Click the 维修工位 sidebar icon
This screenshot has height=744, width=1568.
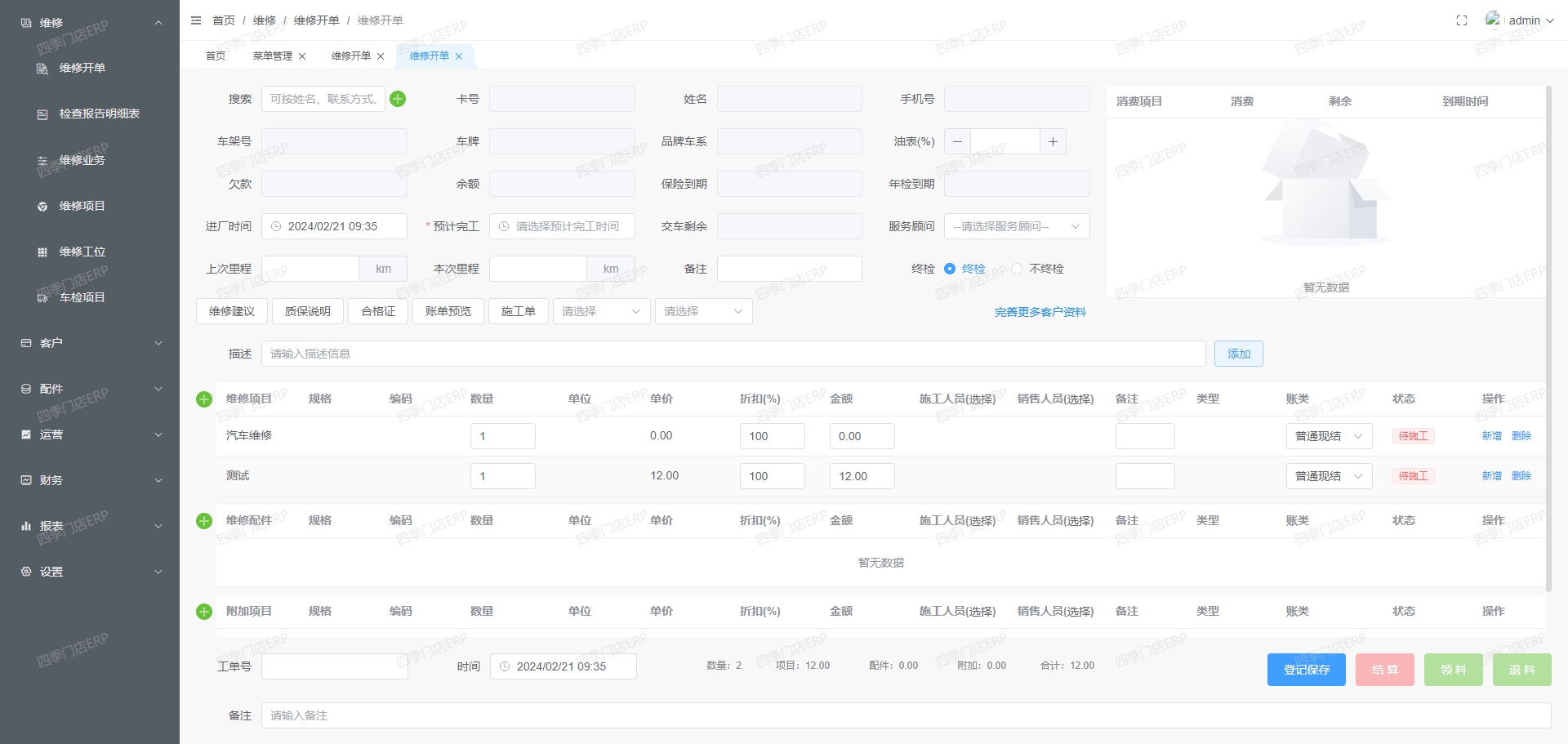42,252
